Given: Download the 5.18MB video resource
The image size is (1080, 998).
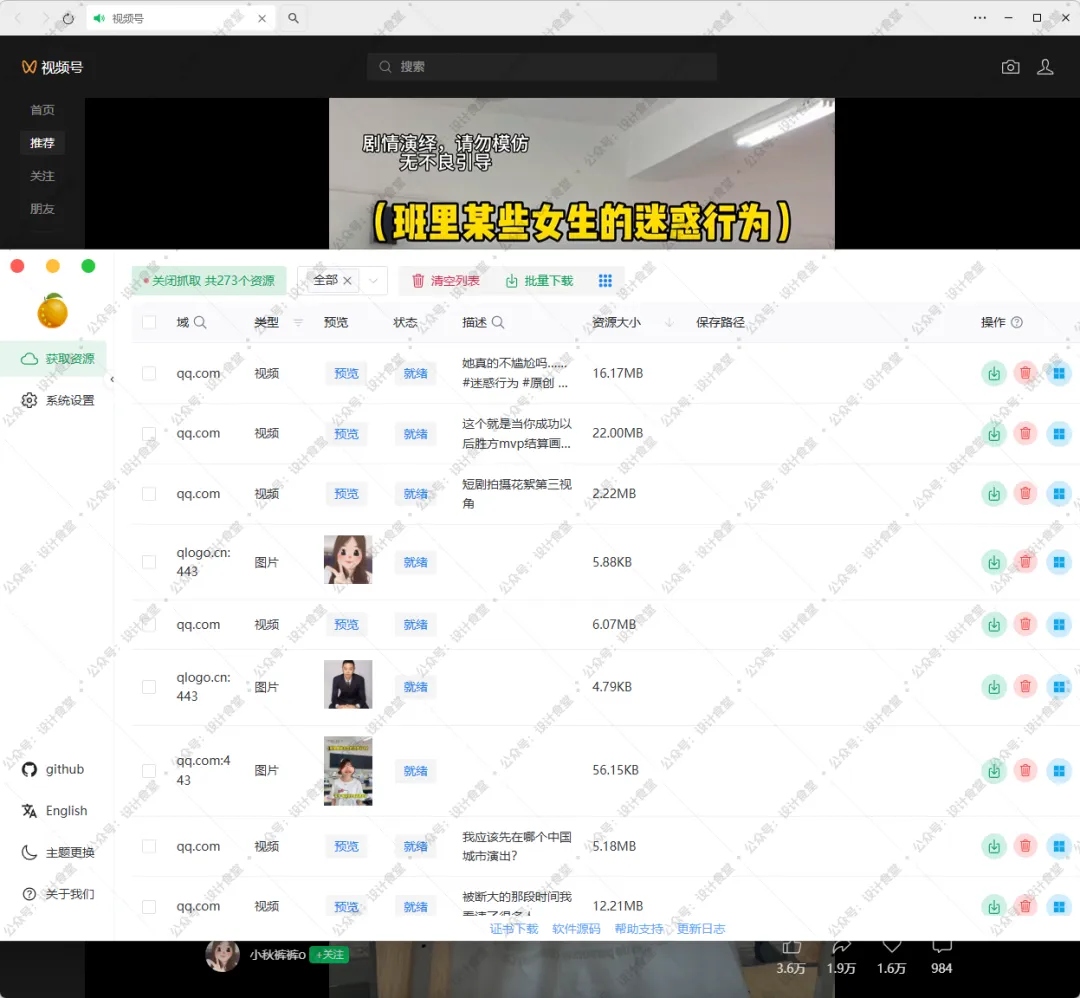Looking at the screenshot, I should point(994,846).
